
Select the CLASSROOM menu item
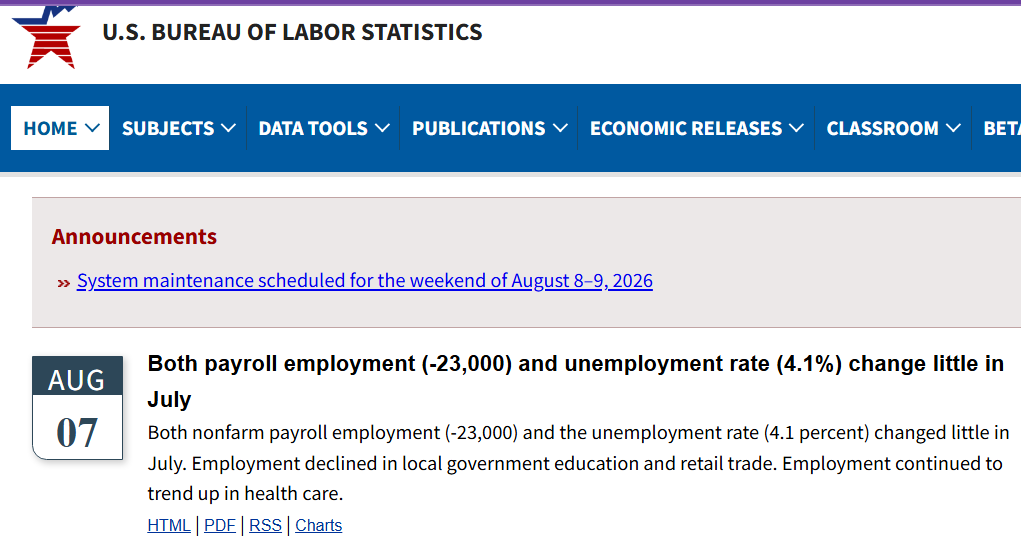coord(893,128)
